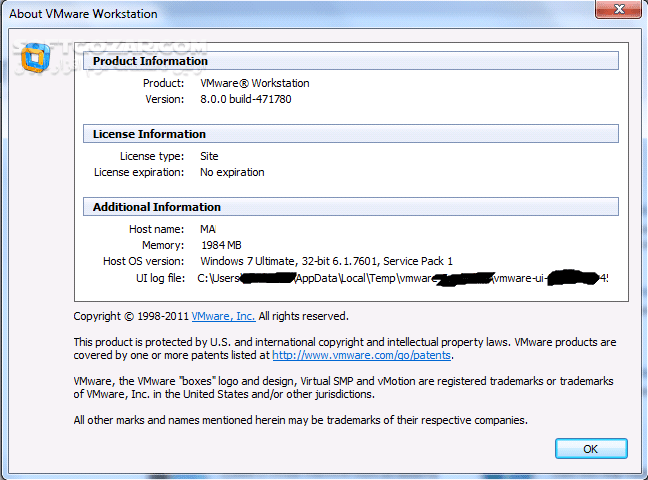Click the UI log file path
Image resolution: width=648 pixels, height=480 pixels.
pos(403,278)
